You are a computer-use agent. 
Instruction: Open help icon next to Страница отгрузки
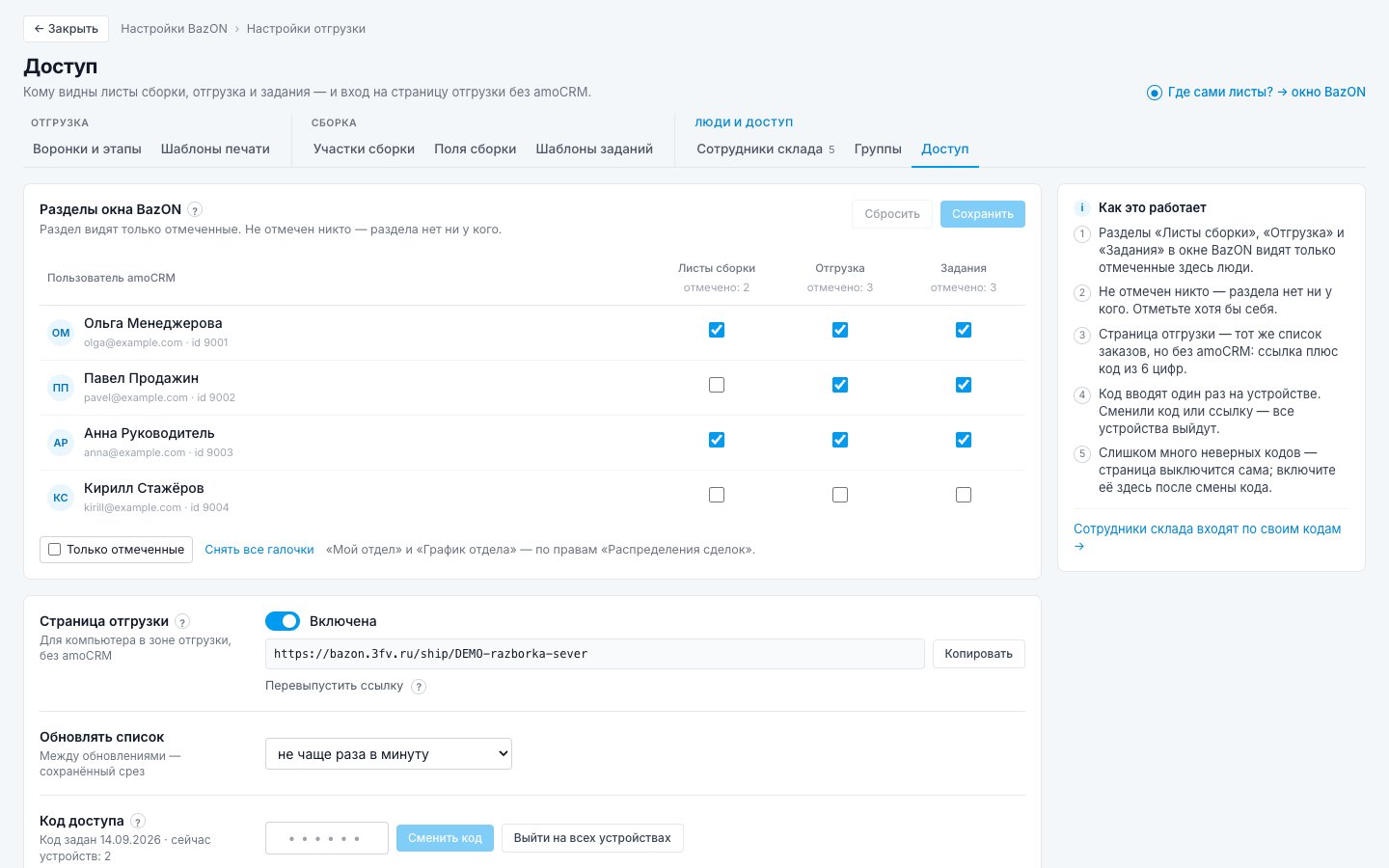click(x=182, y=622)
